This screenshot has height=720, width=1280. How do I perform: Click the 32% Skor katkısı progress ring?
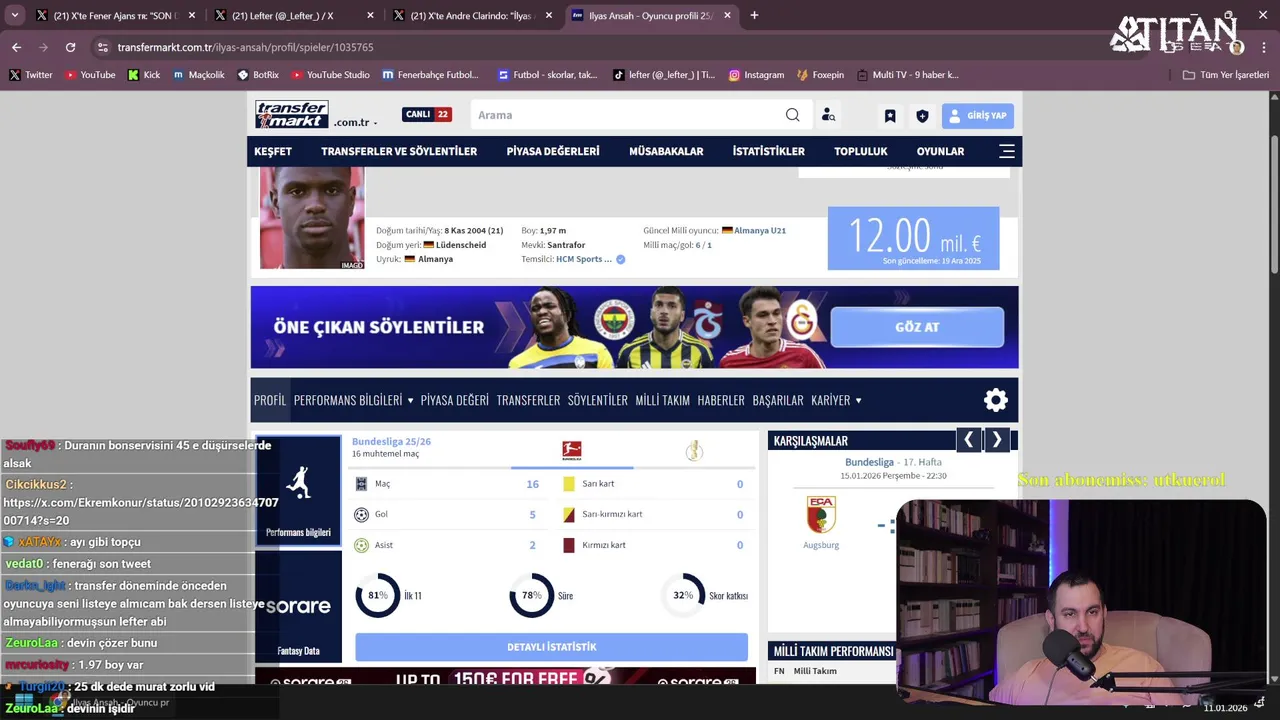(683, 595)
